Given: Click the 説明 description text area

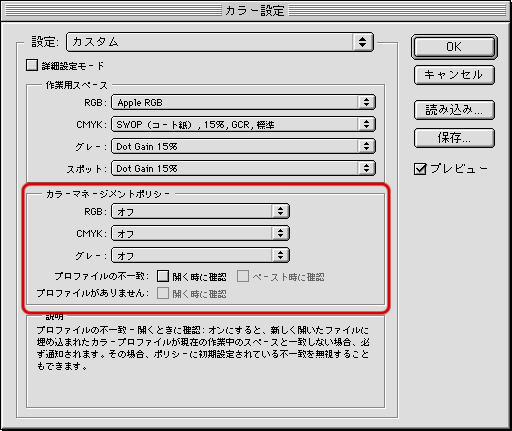Looking at the screenshot, I should pyautogui.click(x=205, y=361).
